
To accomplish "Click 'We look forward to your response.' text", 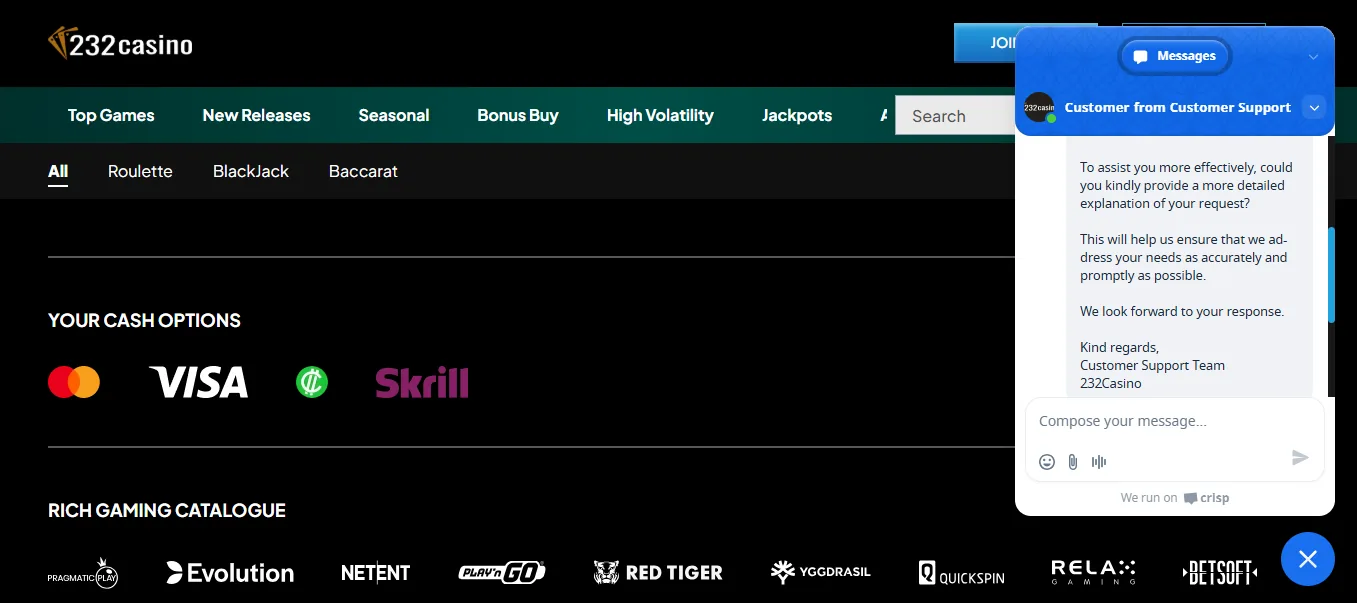I will pos(1182,311).
